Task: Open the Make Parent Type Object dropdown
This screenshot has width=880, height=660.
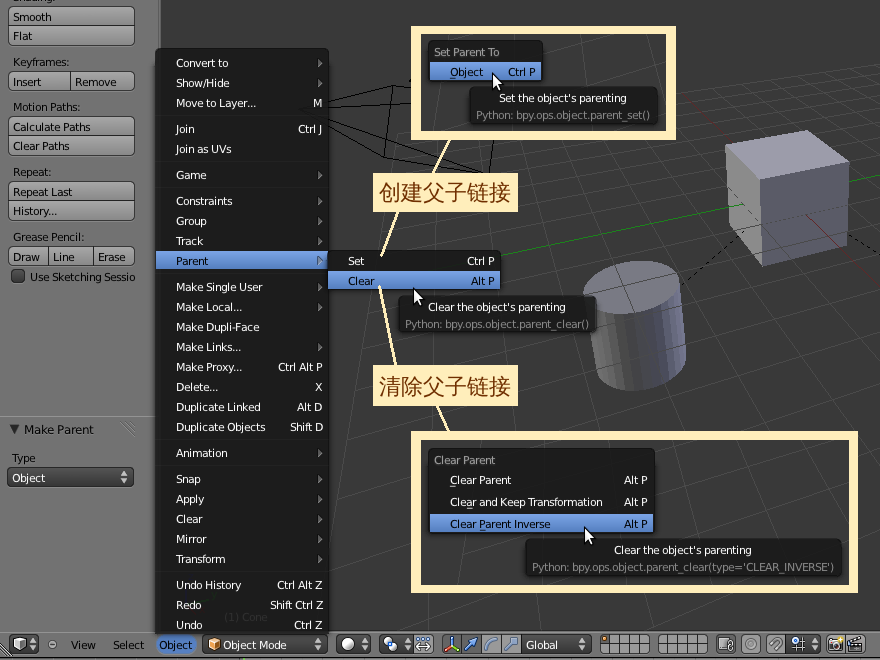Action: pos(70,478)
